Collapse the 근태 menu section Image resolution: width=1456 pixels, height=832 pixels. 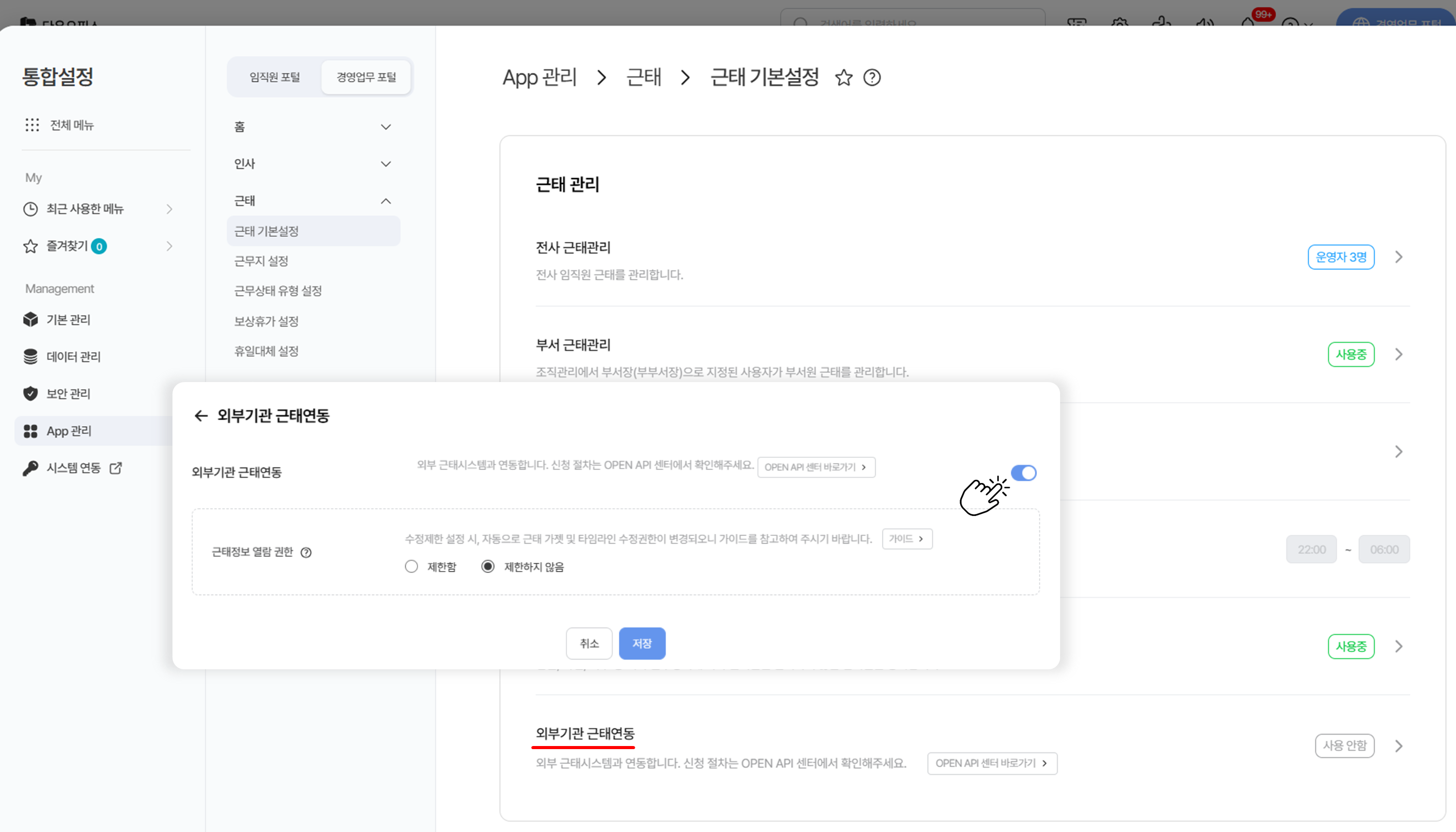pyautogui.click(x=386, y=201)
